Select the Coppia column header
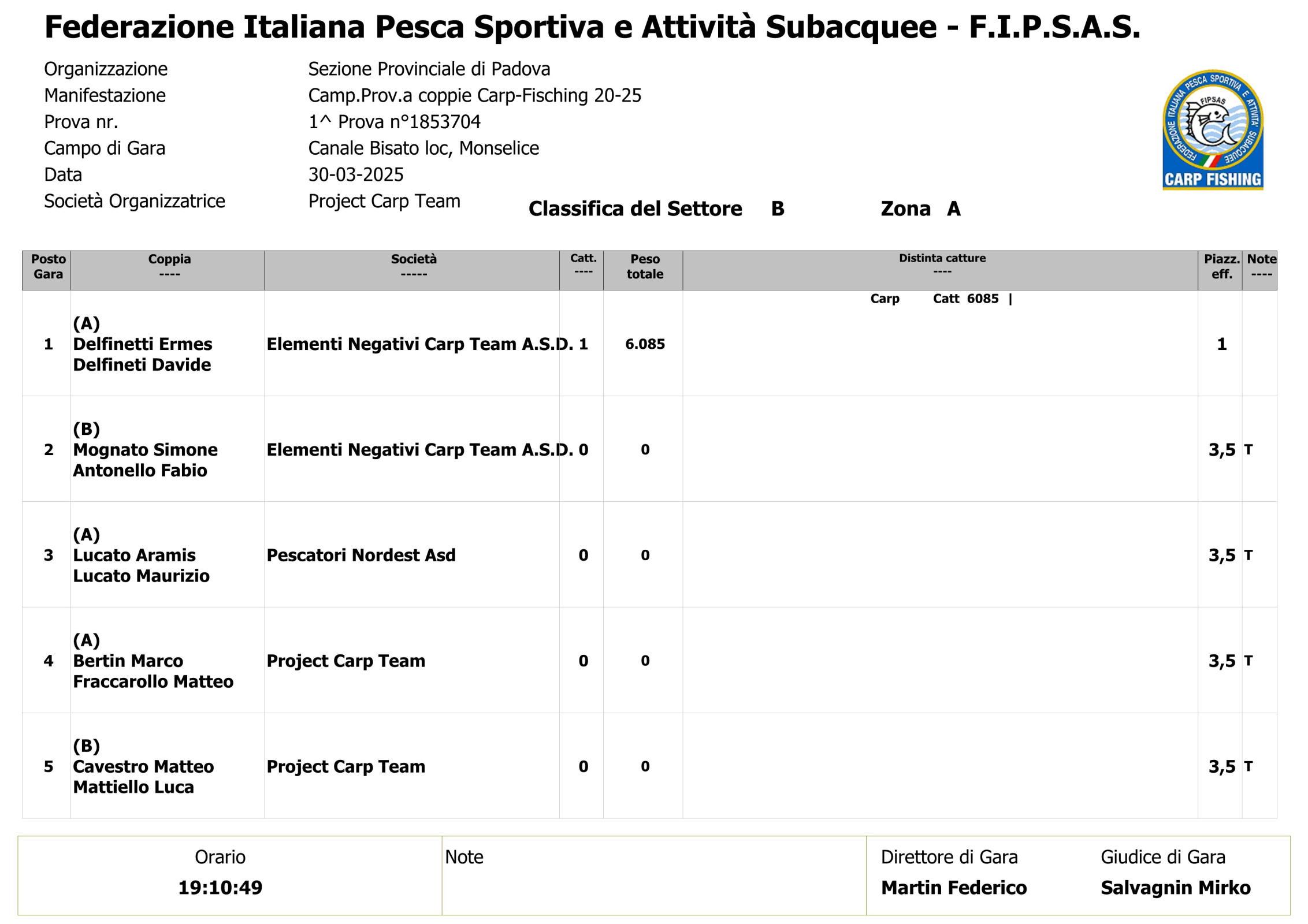Screen dimensions: 1308x924 click(168, 270)
